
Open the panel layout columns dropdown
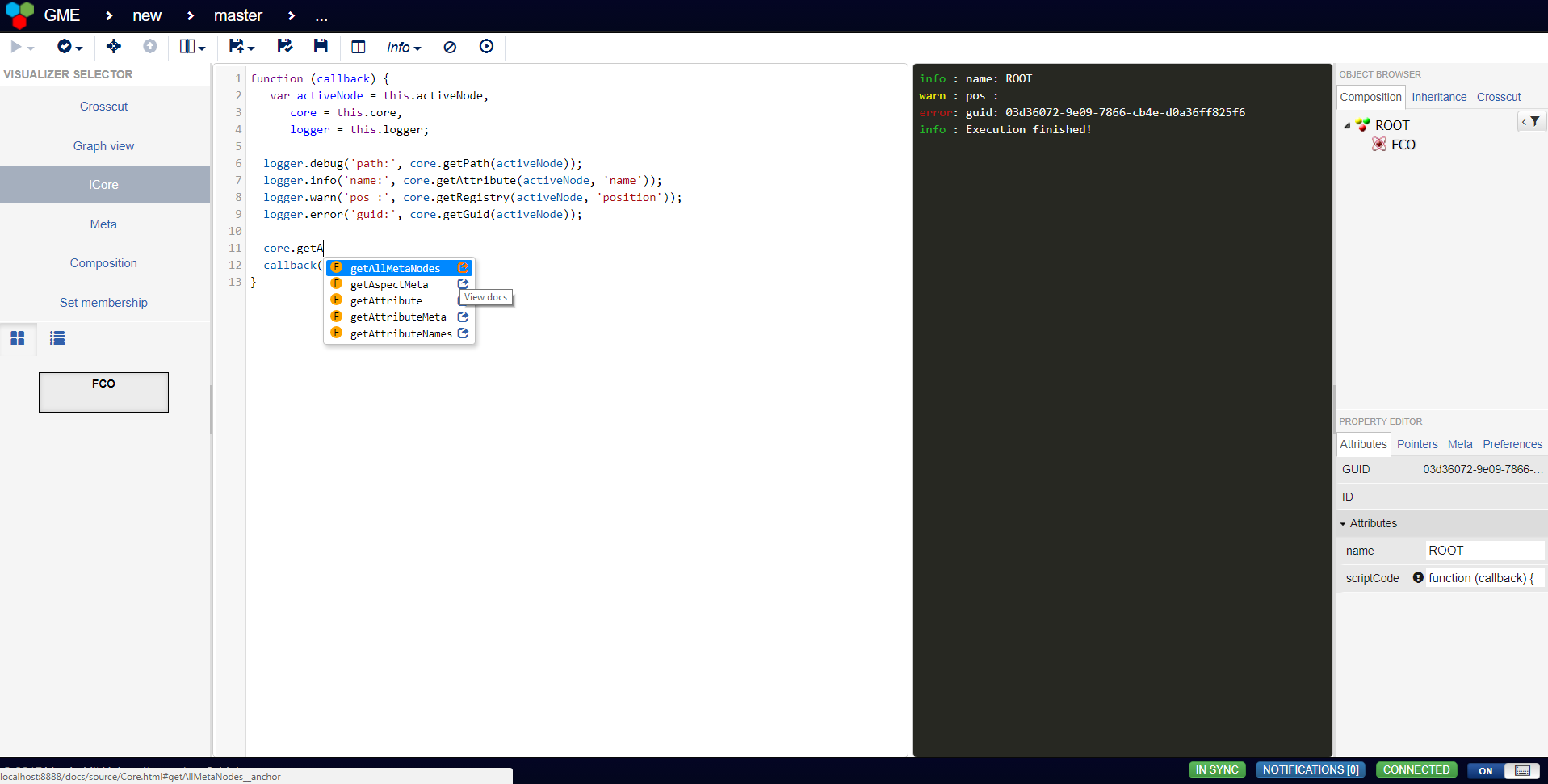(192, 47)
